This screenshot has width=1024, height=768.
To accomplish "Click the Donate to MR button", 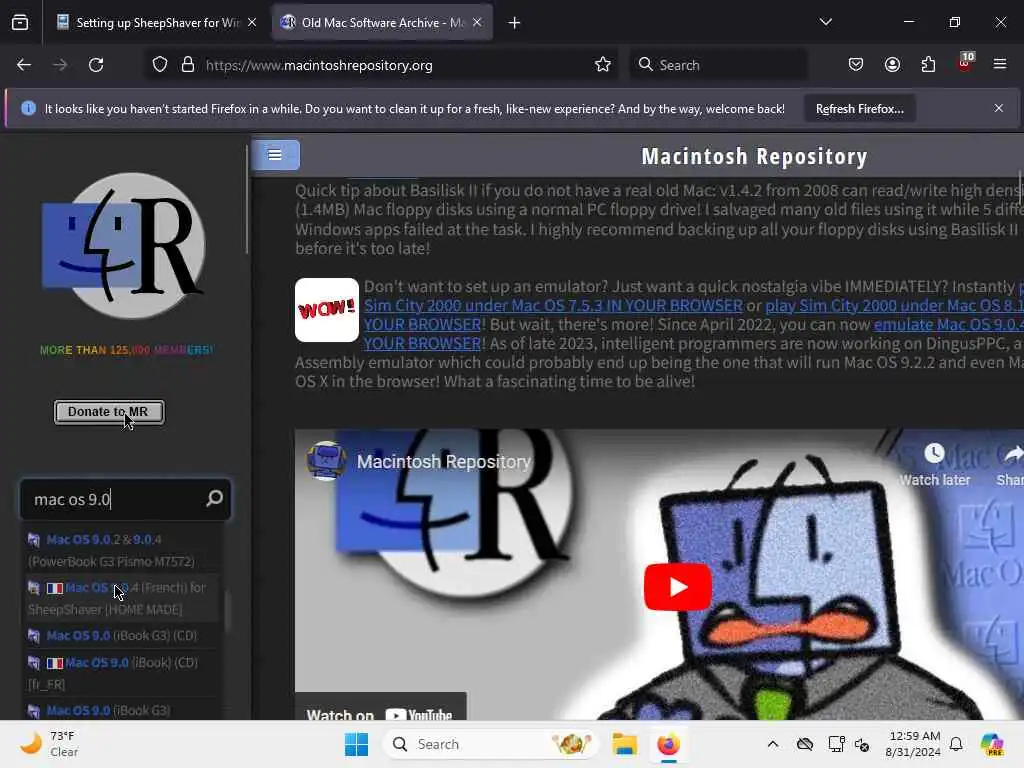I will tap(109, 412).
